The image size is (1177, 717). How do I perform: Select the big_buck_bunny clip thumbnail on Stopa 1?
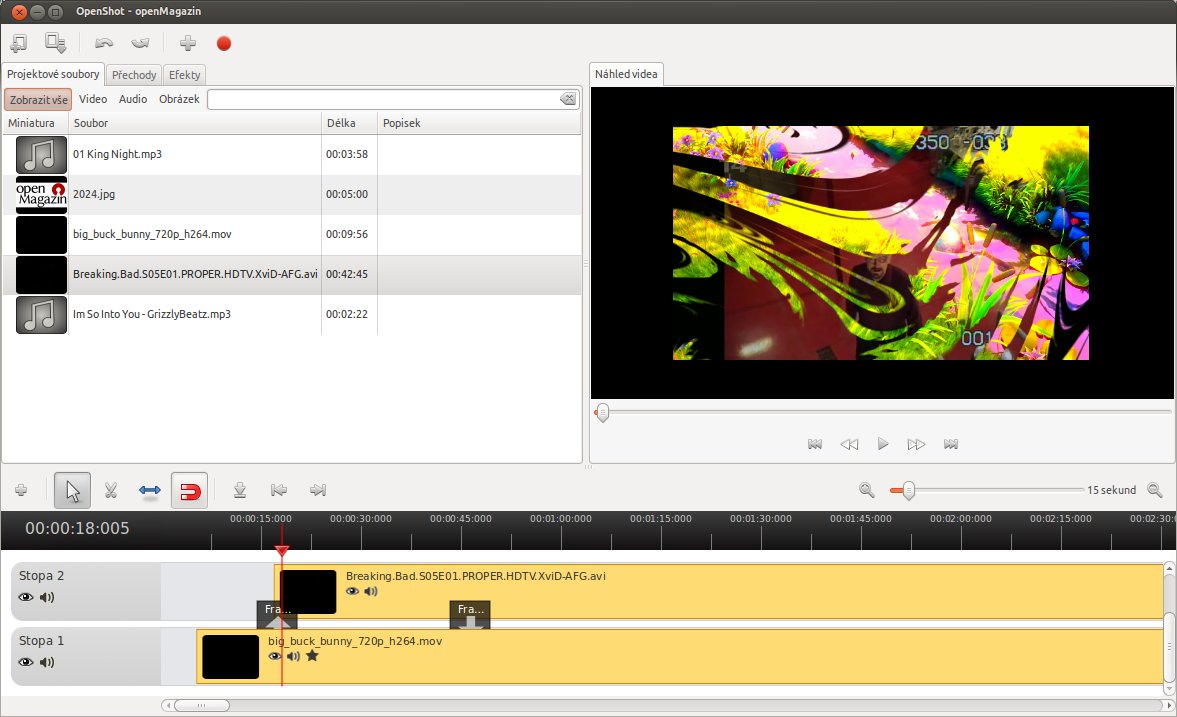pyautogui.click(x=230, y=657)
